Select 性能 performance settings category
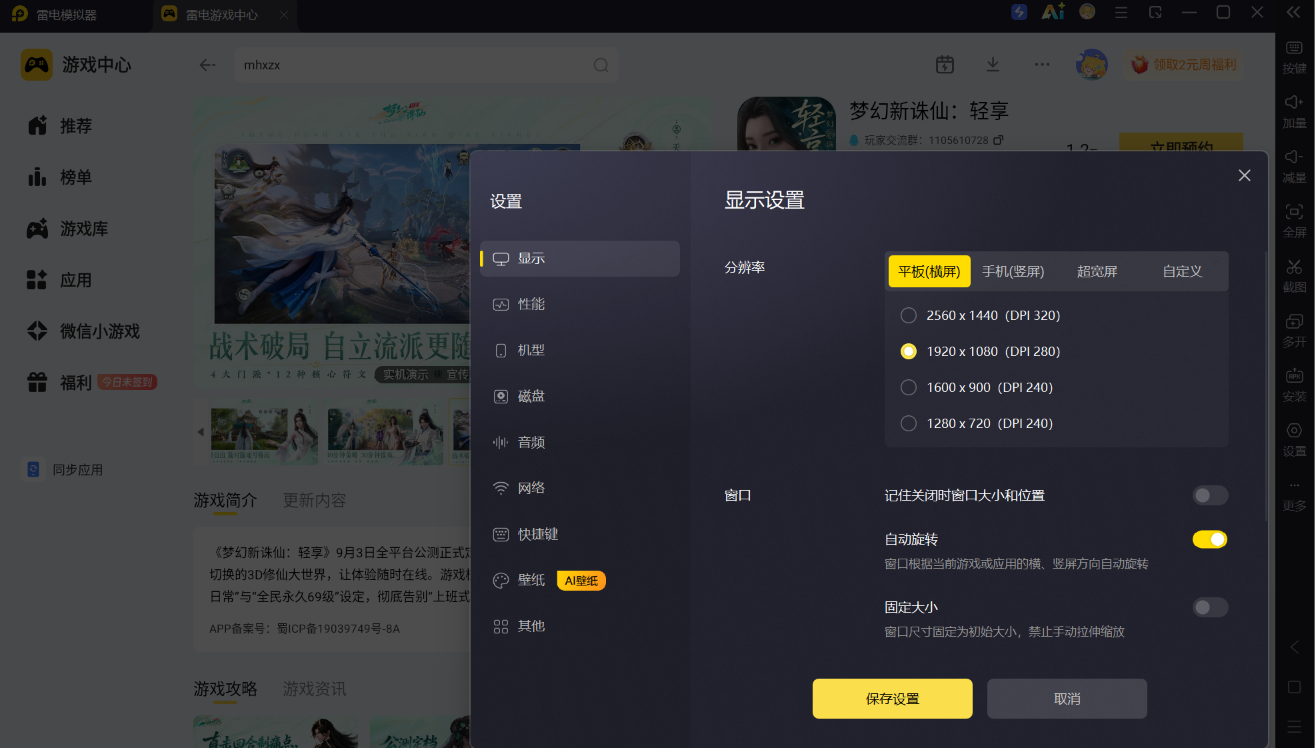This screenshot has height=748, width=1315. tap(580, 304)
